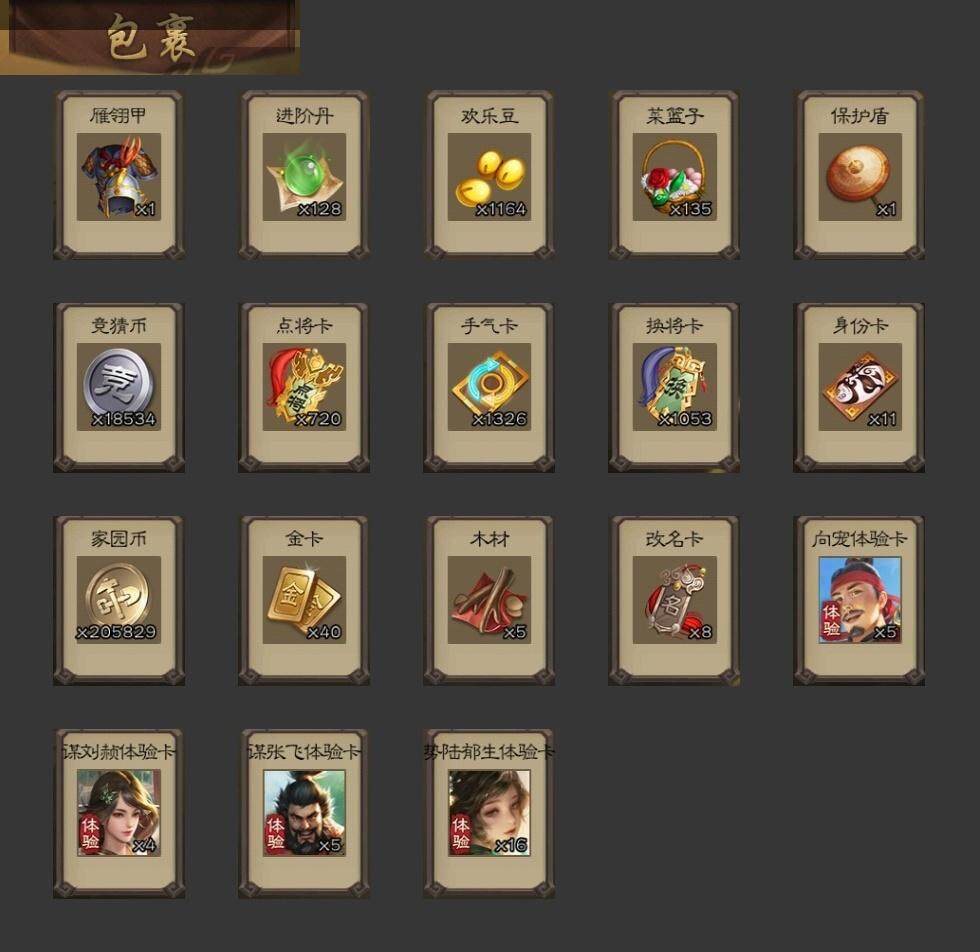Open the 欢乐豆 golden beans item

coord(489,176)
